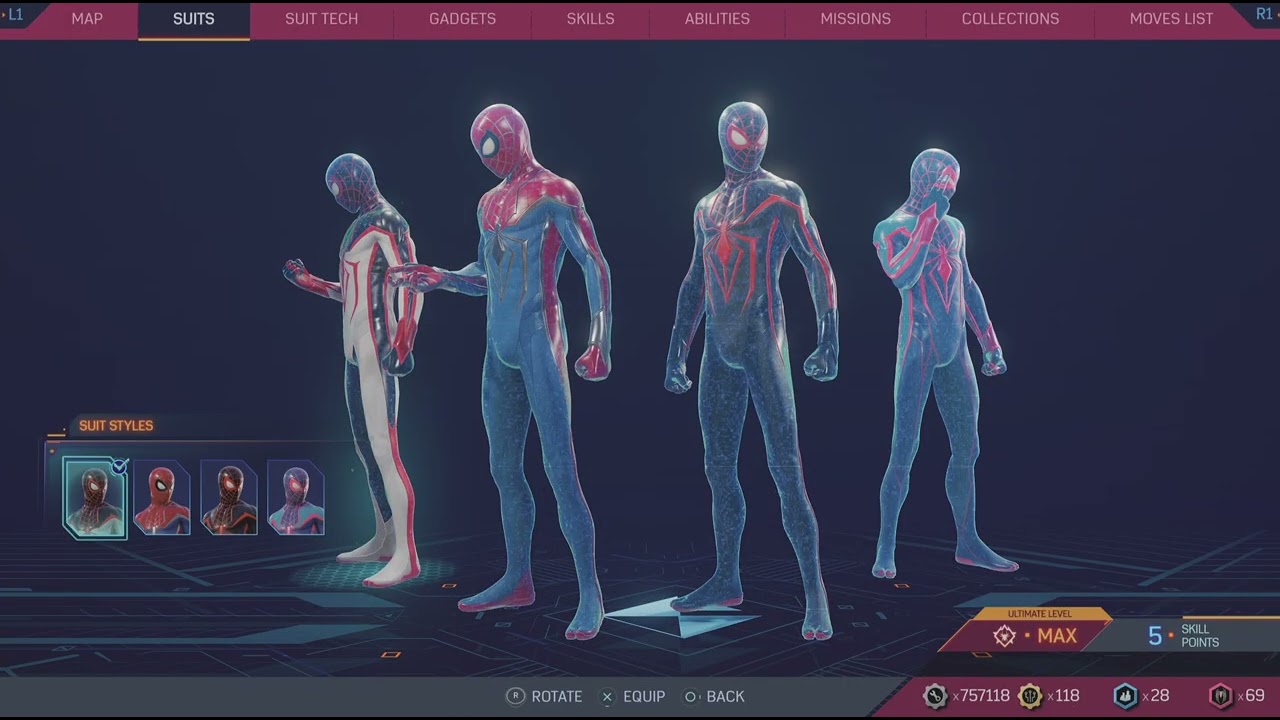The height and width of the screenshot is (720, 1280).
Task: Click the x757118 currency count
Action: pyautogui.click(x=981, y=696)
